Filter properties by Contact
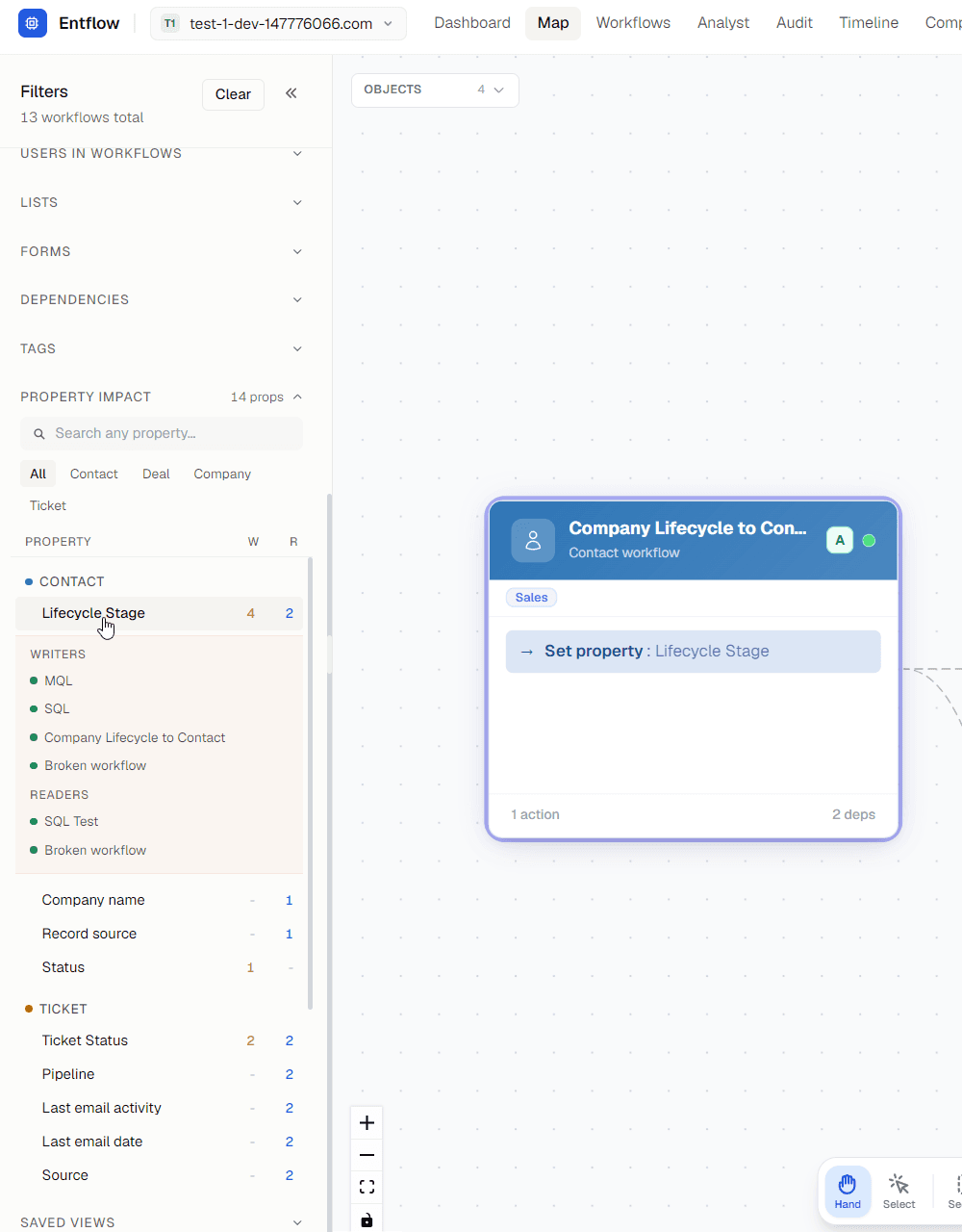 click(x=94, y=474)
